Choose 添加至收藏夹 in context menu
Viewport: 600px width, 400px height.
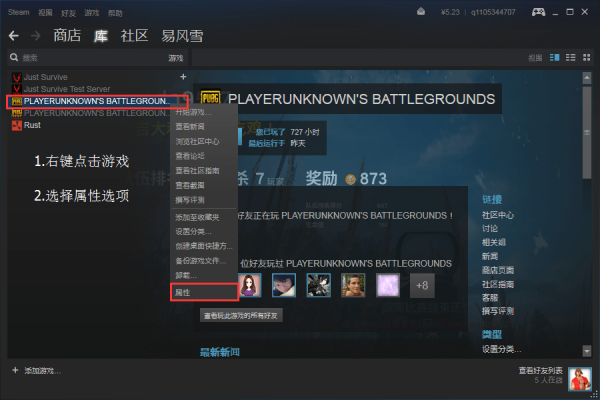point(197,217)
